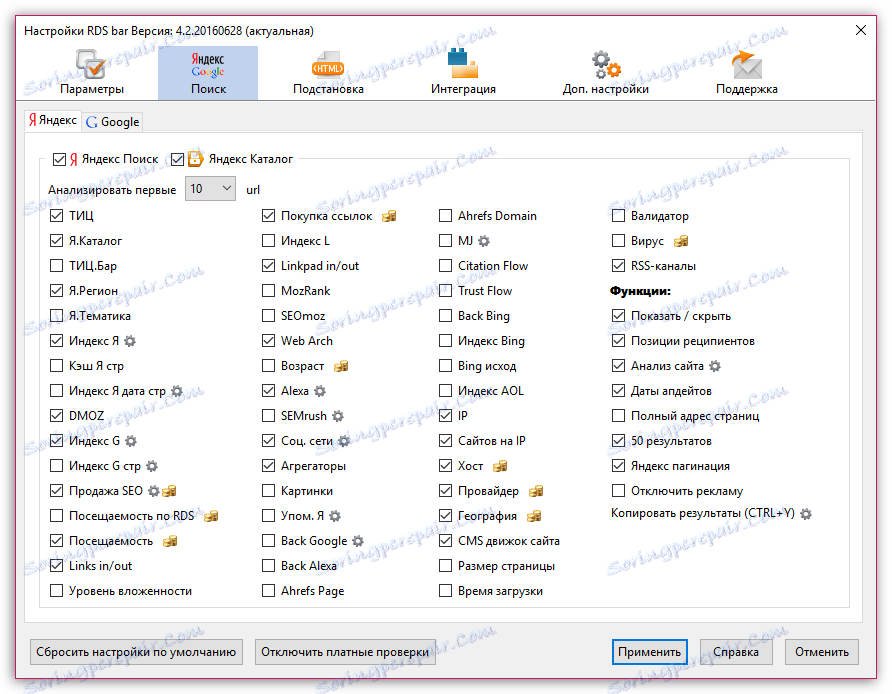Click coins icon beside Хост
This screenshot has width=892, height=694.
[x=500, y=466]
